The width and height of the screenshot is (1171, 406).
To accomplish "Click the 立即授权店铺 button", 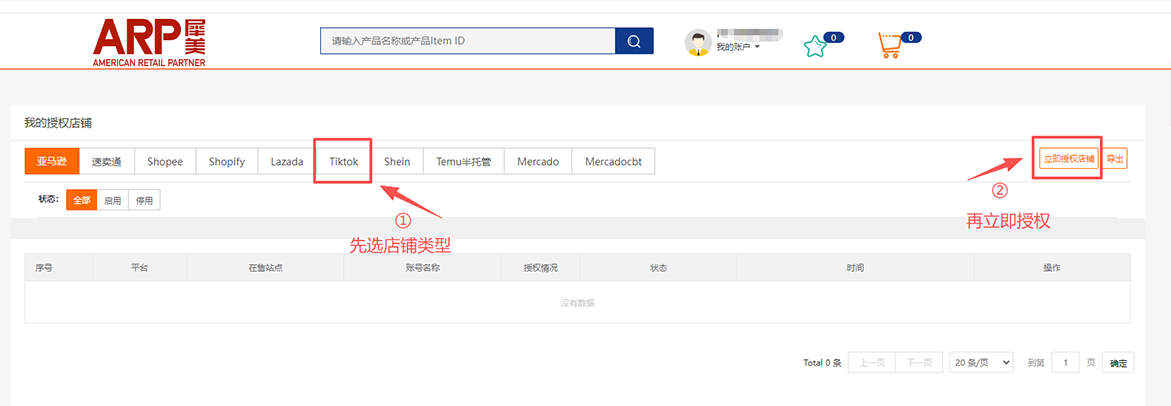I will click(x=1069, y=159).
